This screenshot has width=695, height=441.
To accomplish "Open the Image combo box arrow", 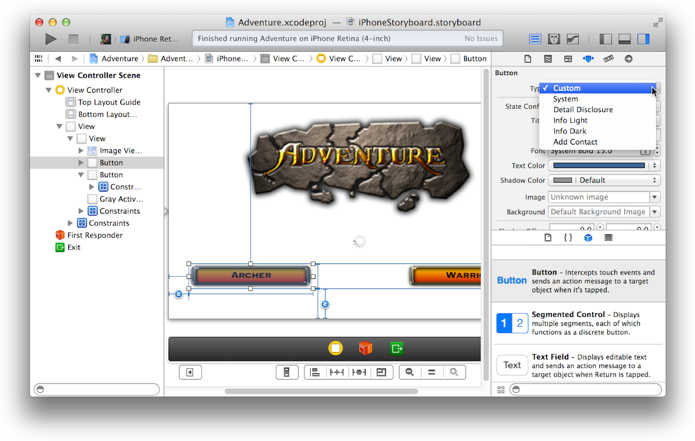I will pos(655,197).
